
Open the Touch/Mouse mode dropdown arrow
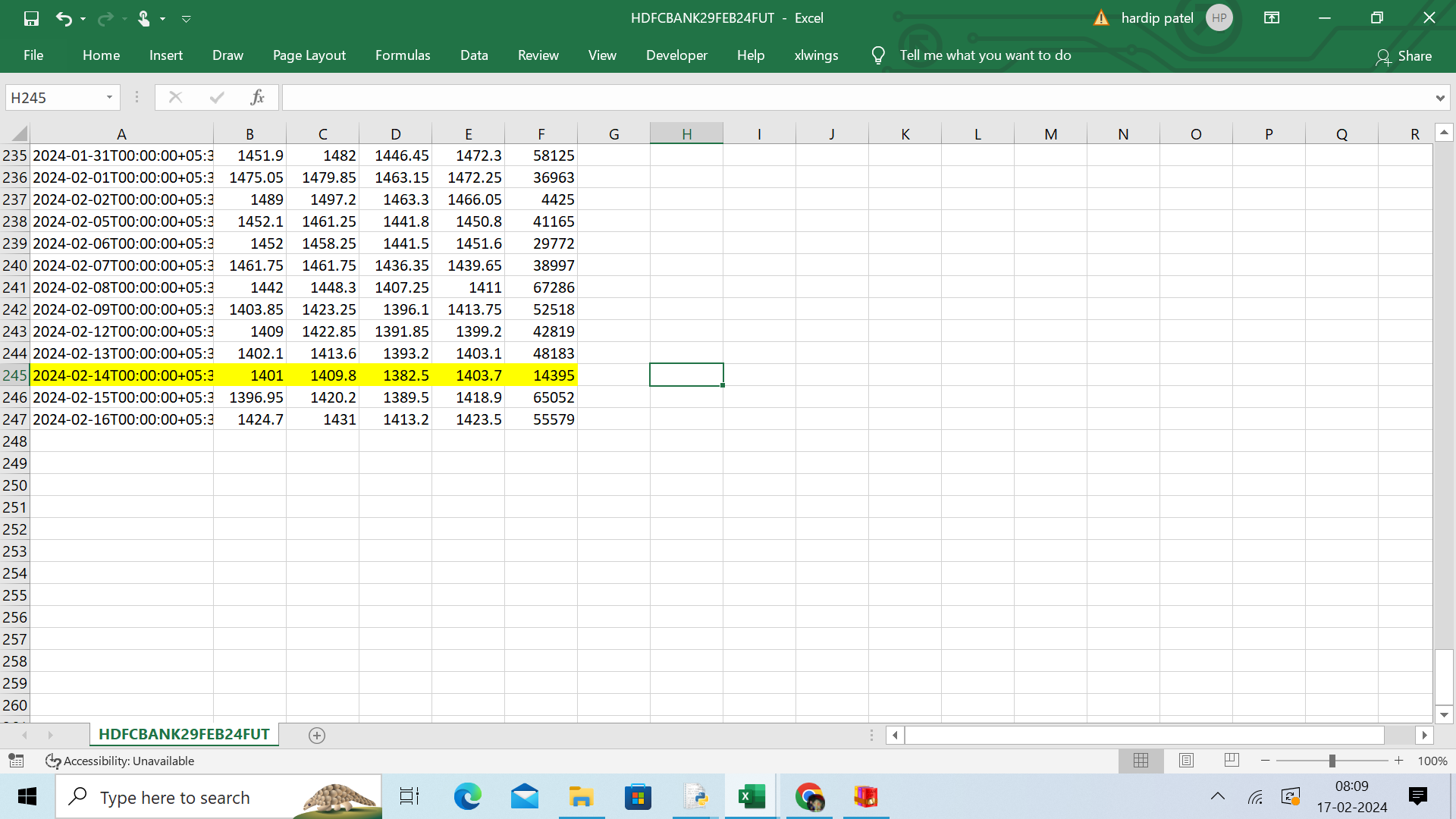click(x=162, y=19)
